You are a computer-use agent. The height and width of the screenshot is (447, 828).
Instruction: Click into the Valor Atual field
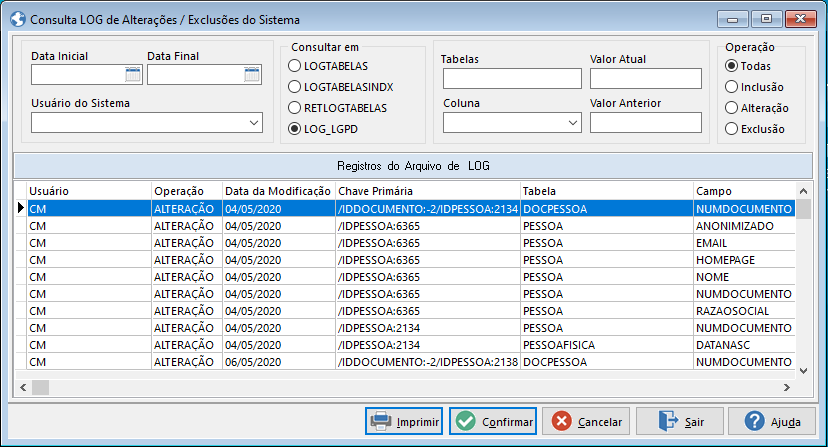645,79
